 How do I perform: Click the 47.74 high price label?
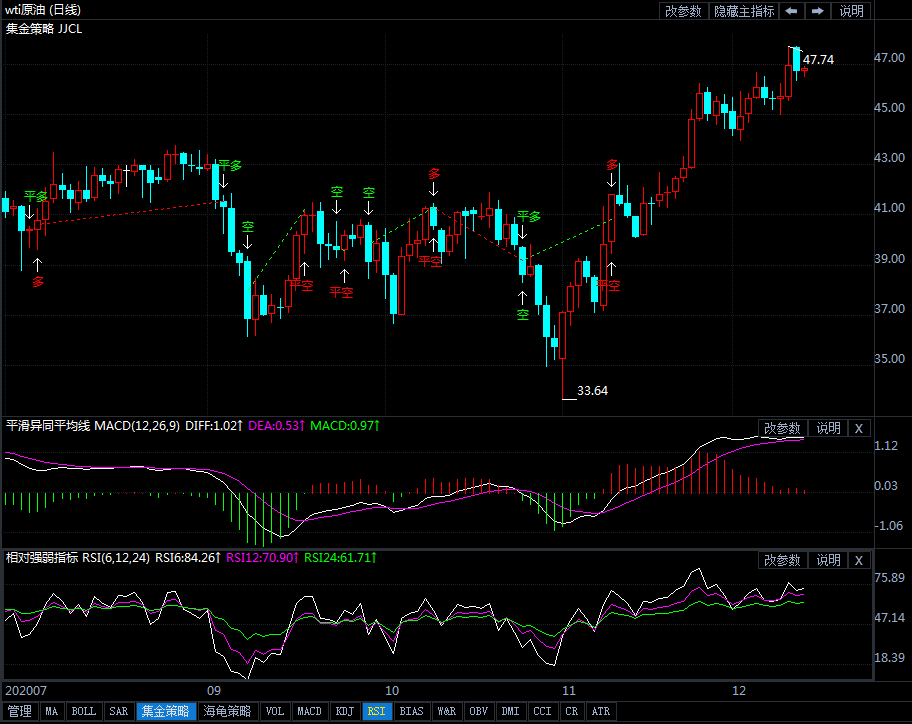[817, 60]
